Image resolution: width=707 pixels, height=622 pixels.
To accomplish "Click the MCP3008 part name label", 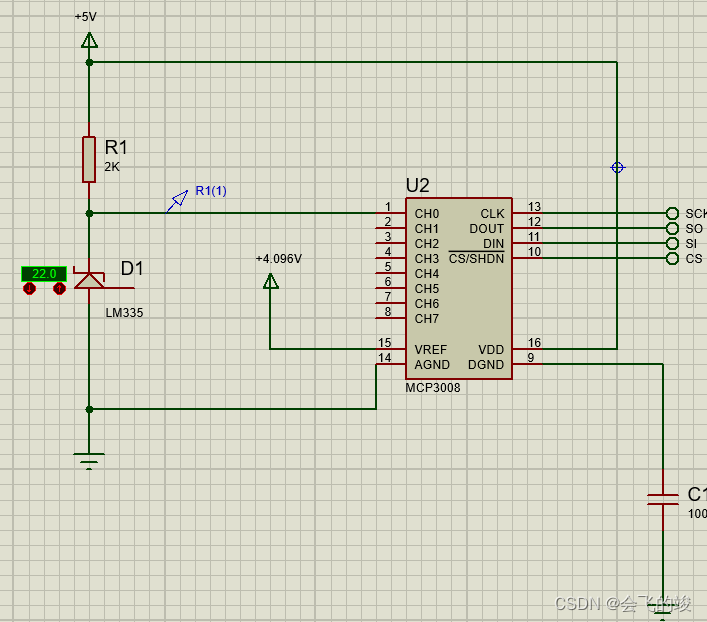I will click(x=433, y=388).
